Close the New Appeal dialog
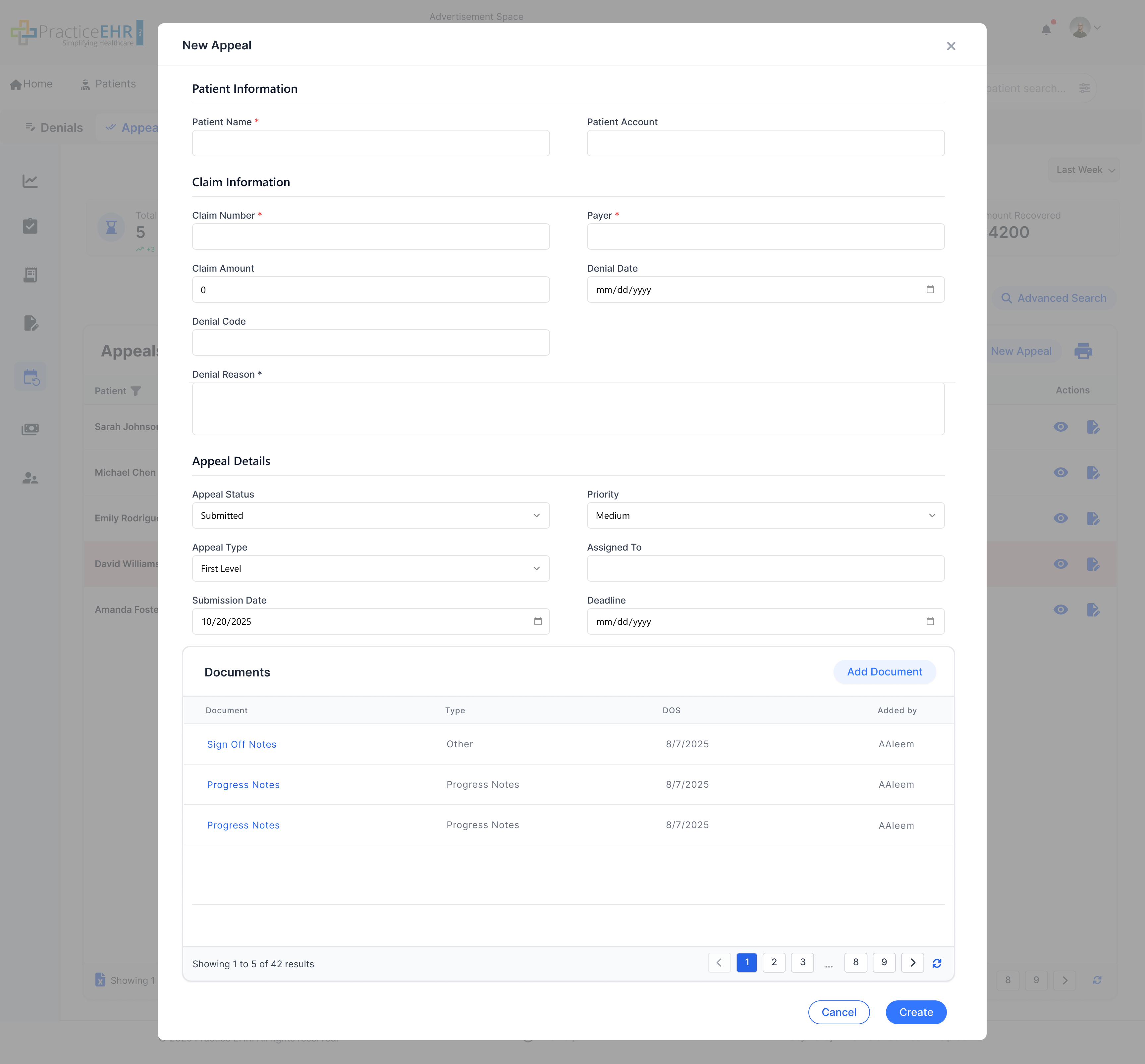Viewport: 1145px width, 1064px height. pos(950,46)
